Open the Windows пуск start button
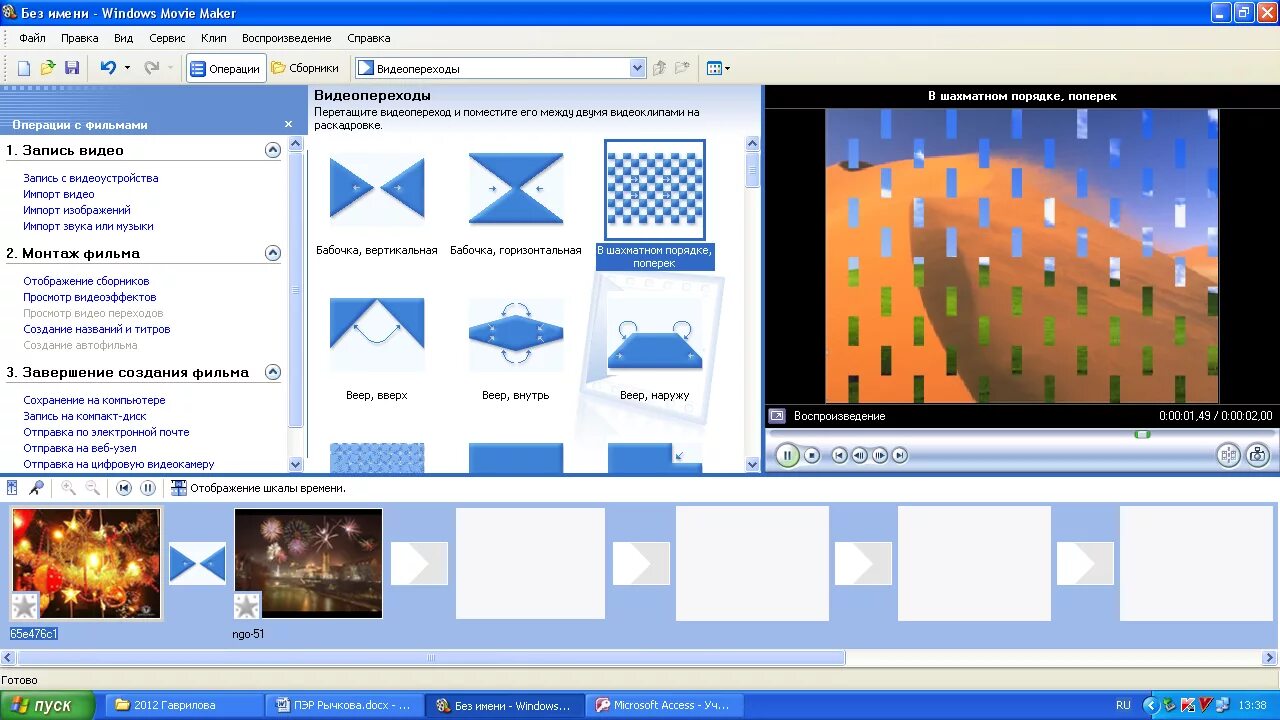 (47, 705)
